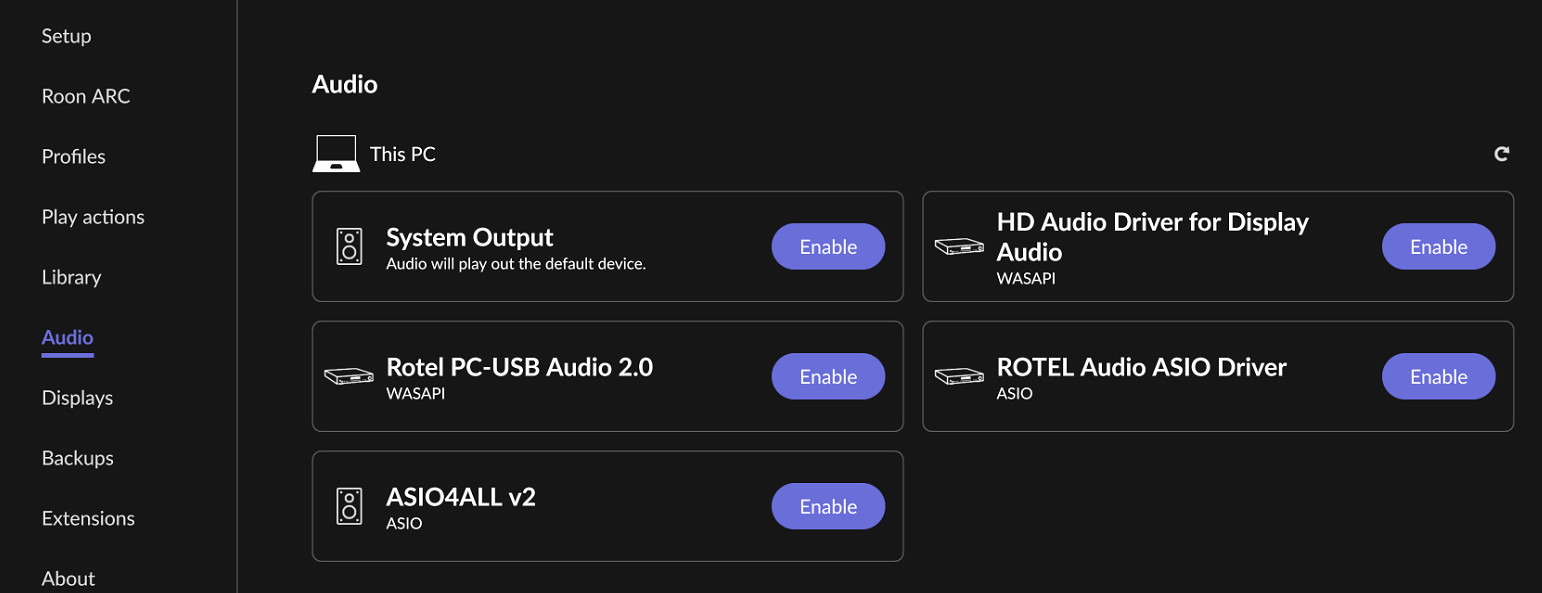
Task: Click the This PC laptop icon
Action: point(336,154)
